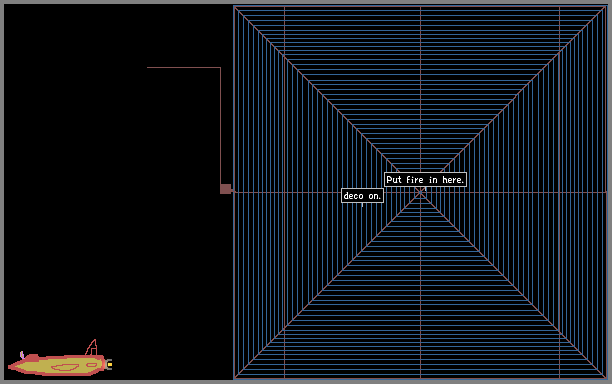Select the brown square node left of grid
Screen dimensions: 612x384
[x=226, y=189]
